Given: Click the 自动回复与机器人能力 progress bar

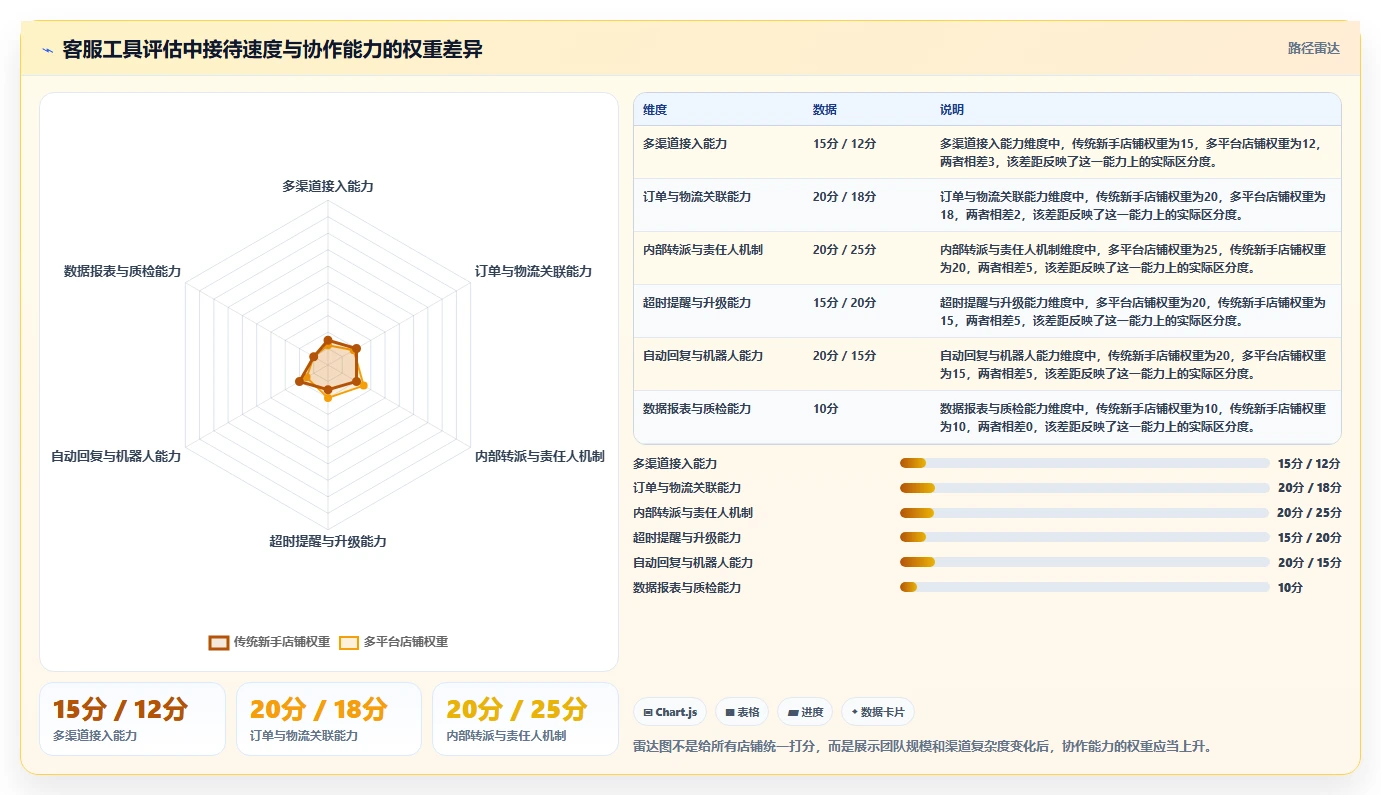Looking at the screenshot, I should click(1084, 563).
